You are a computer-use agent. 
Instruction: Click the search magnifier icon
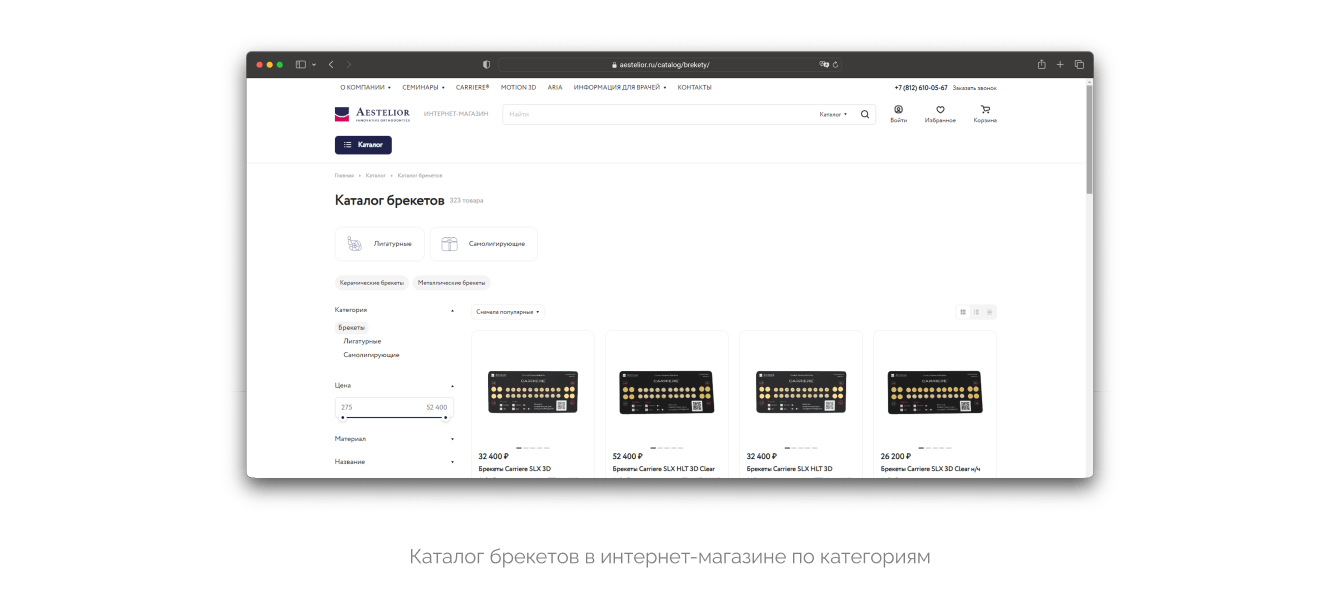[x=865, y=114]
